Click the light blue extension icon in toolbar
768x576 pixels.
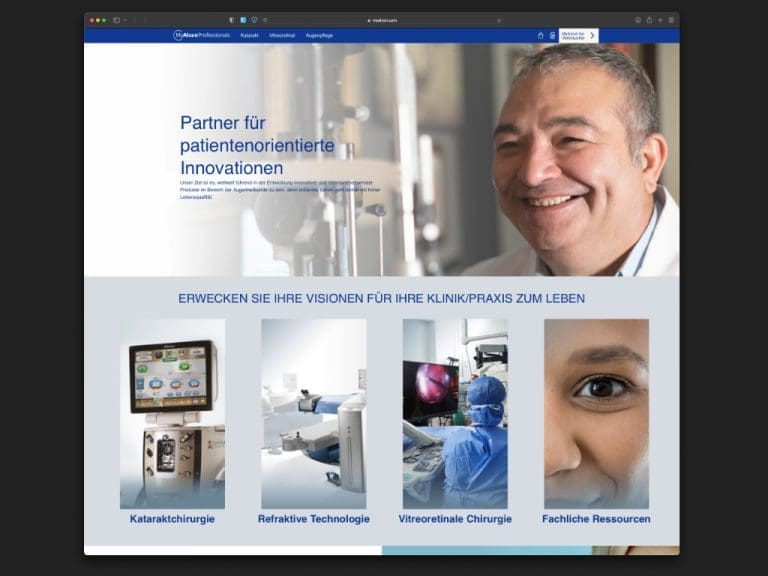(243, 20)
